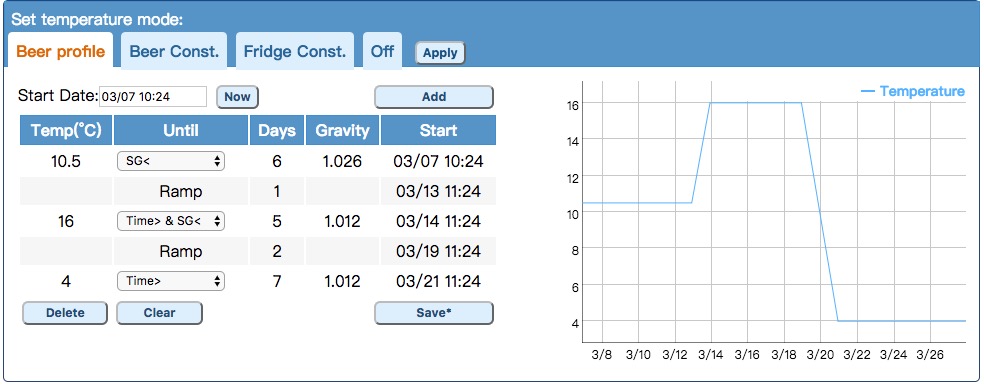Switch to the Beer Const. tab
This screenshot has width=984, height=389.
[174, 51]
